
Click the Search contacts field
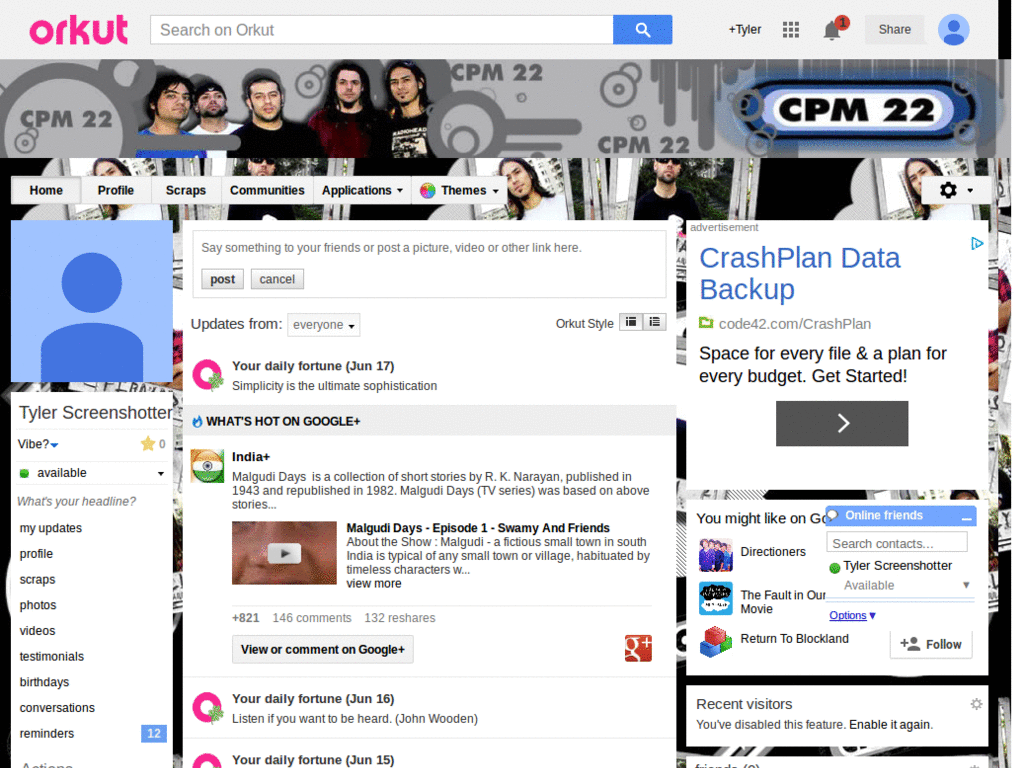[x=897, y=543]
